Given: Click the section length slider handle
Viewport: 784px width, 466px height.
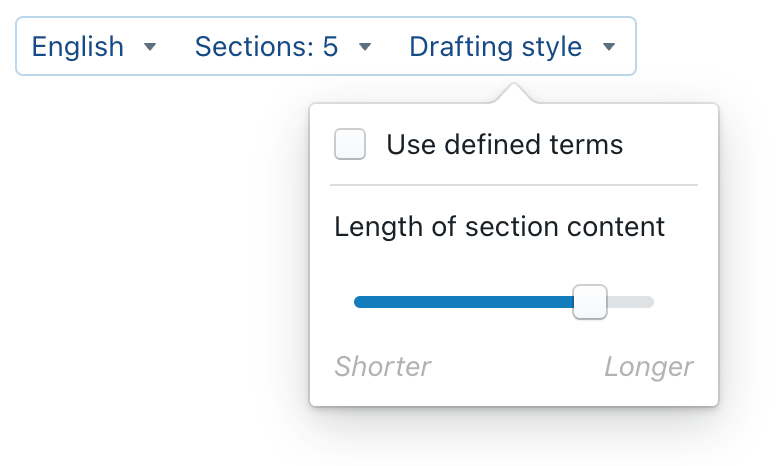Looking at the screenshot, I should click(x=590, y=302).
